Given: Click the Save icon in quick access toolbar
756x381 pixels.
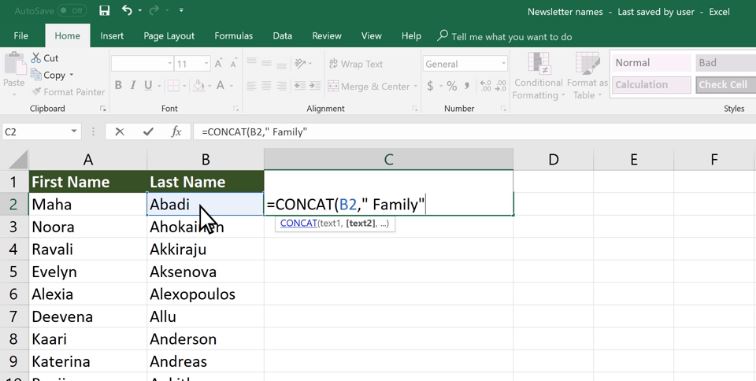Looking at the screenshot, I should [x=104, y=11].
